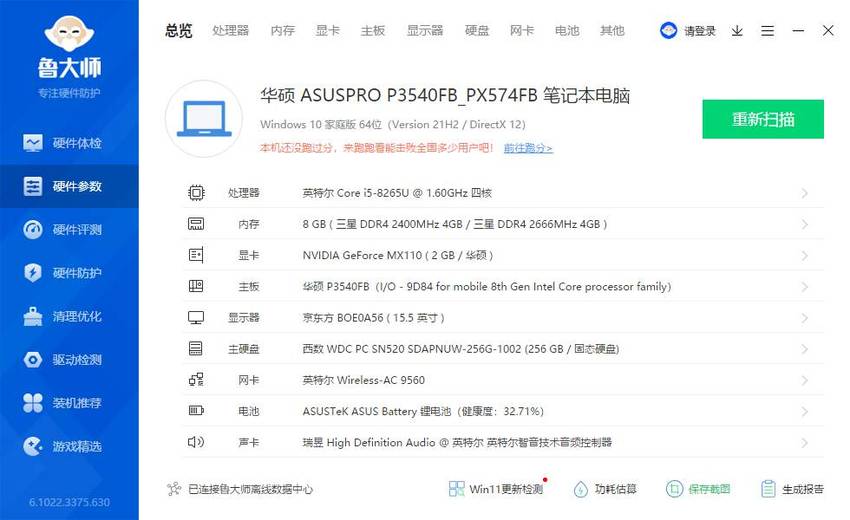Image resolution: width=850 pixels, height=520 pixels.
Task: Click the 声卡 speaker icon
Action: coord(196,442)
